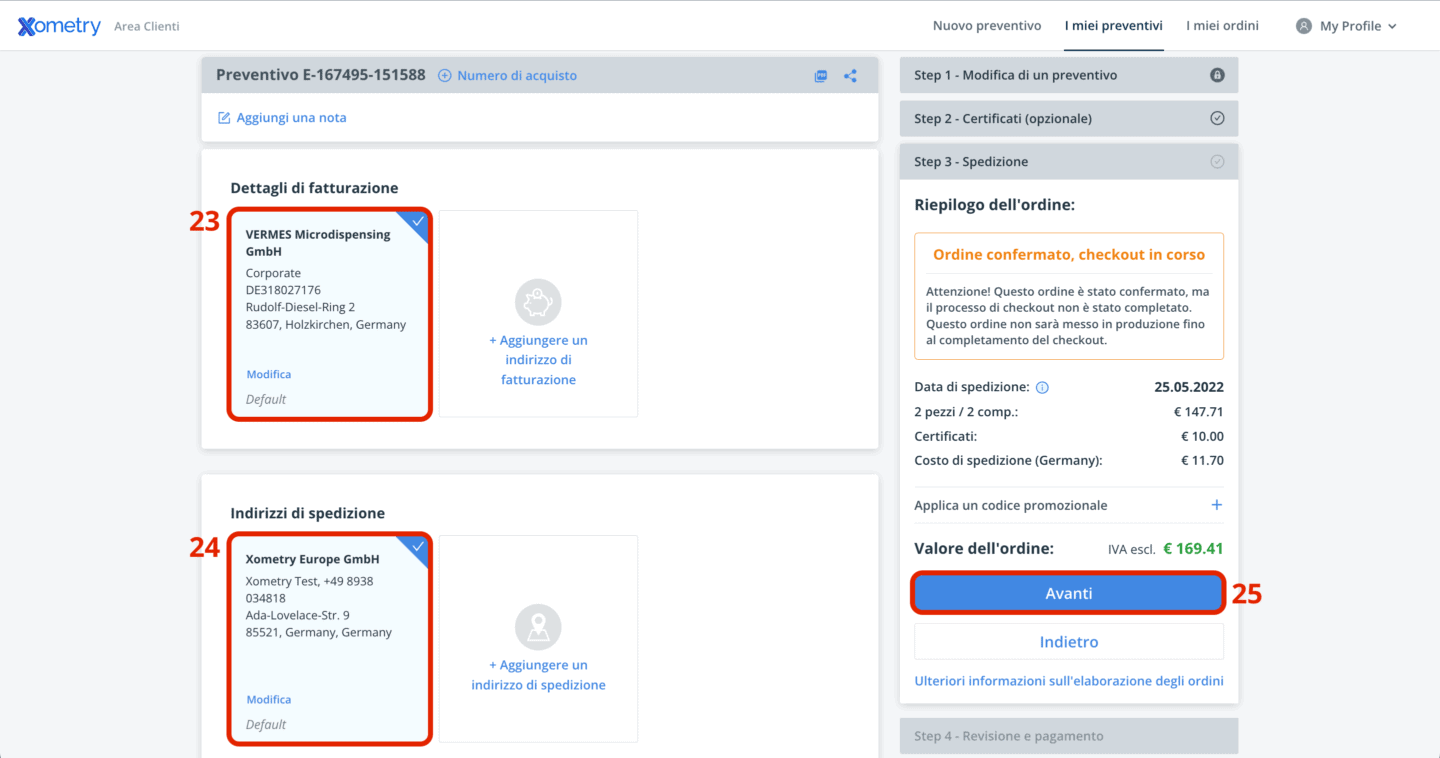
Task: Click the Preventivo E-167495-151588 title
Action: [321, 75]
